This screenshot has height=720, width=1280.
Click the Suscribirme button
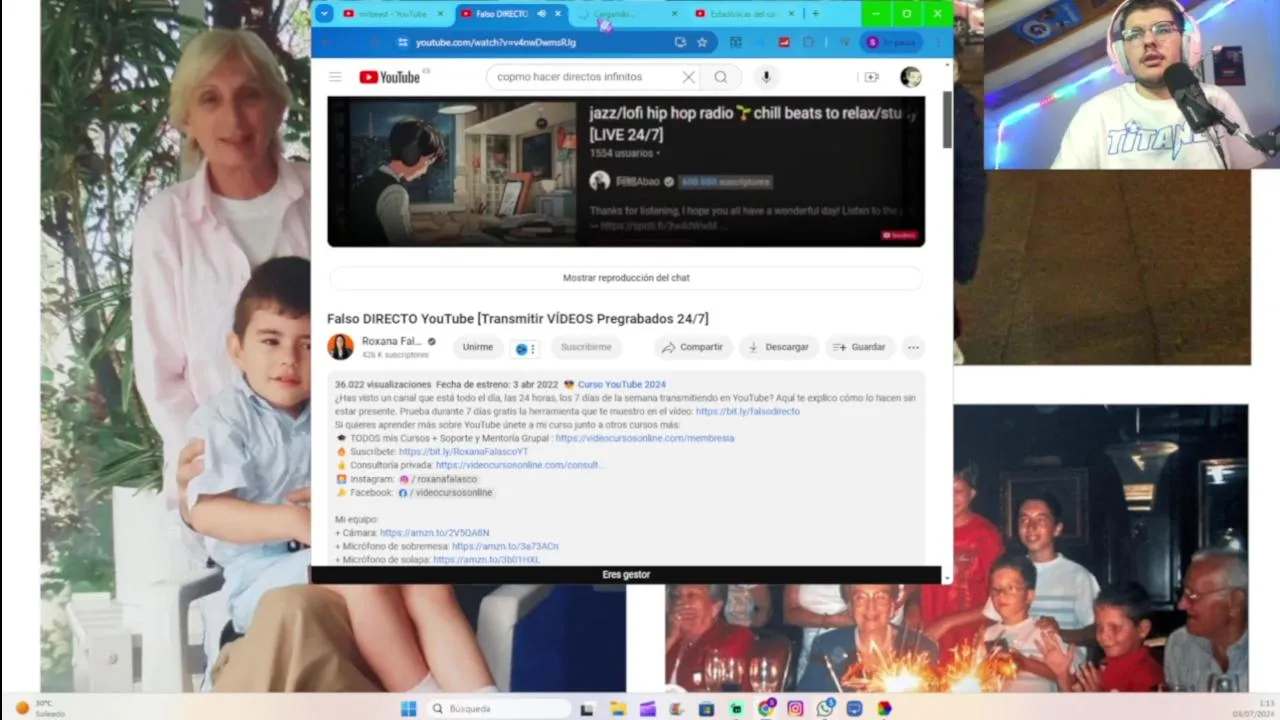click(x=586, y=347)
